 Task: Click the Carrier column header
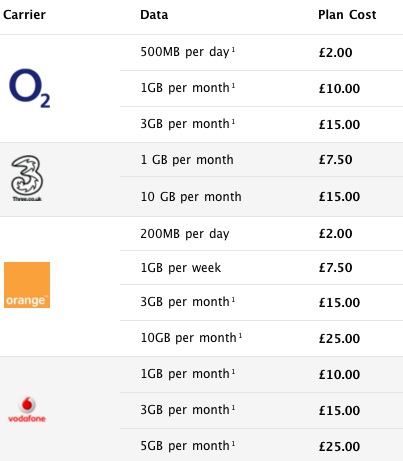(24, 15)
